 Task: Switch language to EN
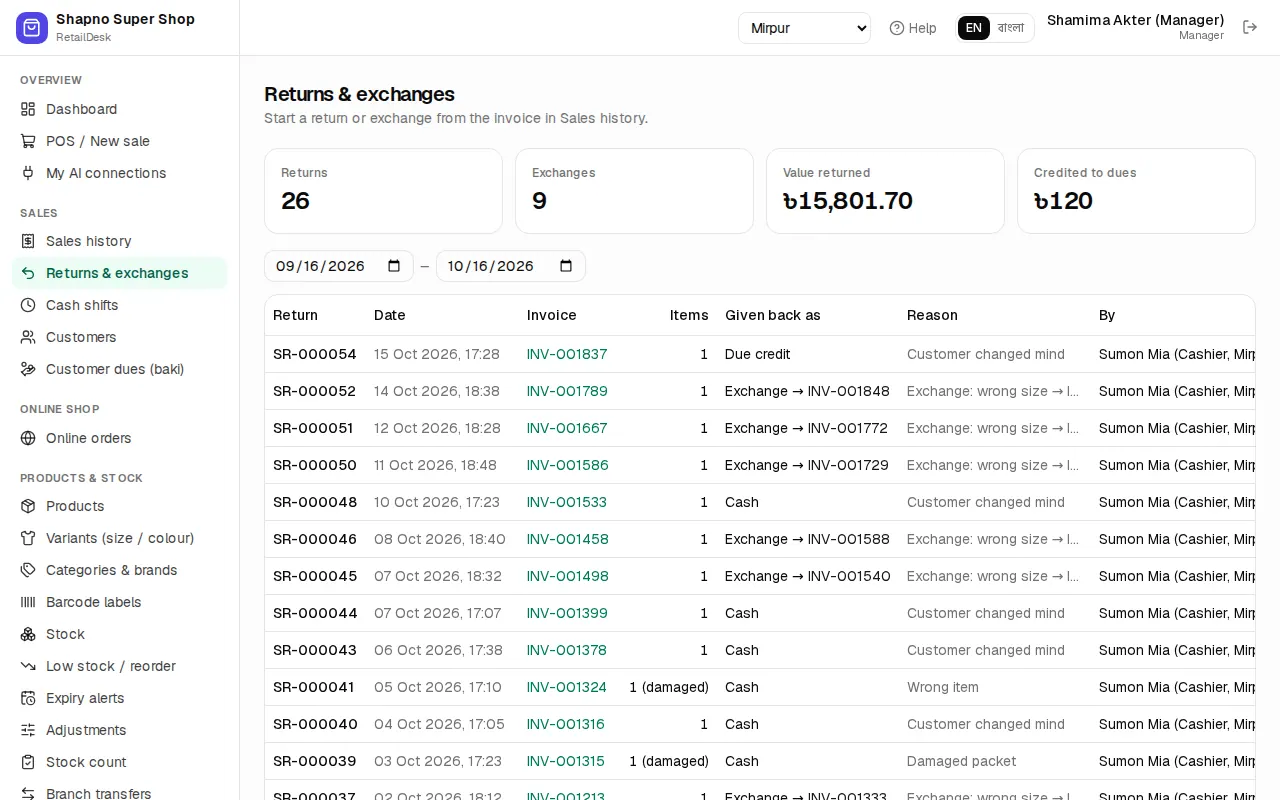pos(974,28)
